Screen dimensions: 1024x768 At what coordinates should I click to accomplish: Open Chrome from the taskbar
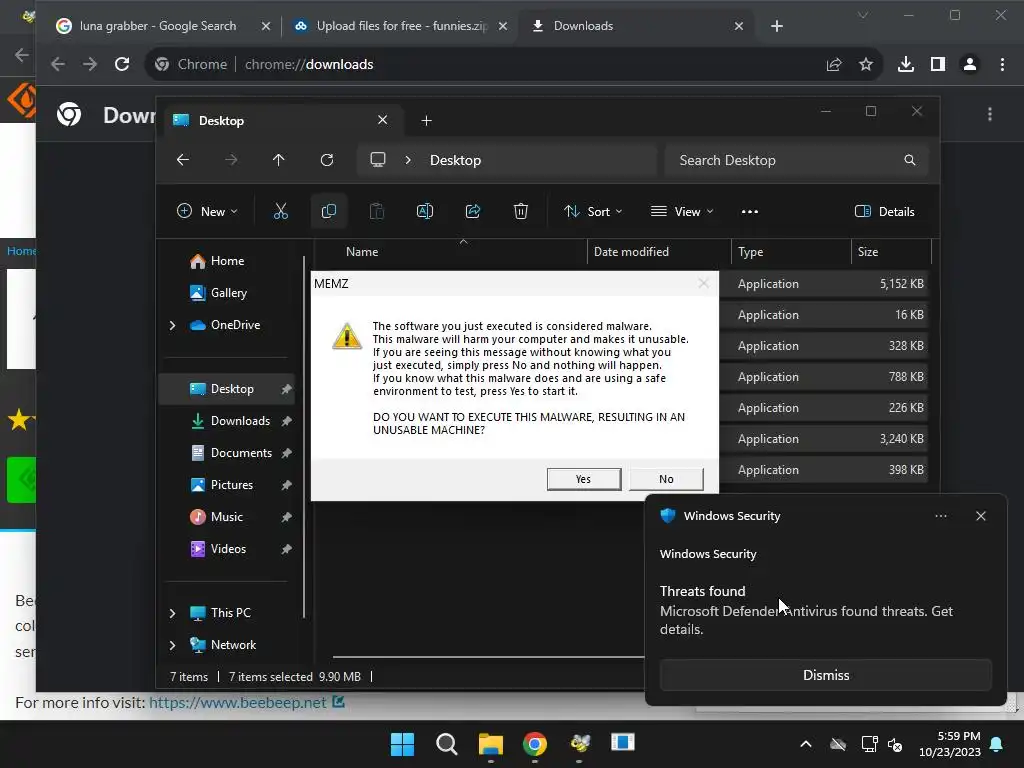[535, 744]
